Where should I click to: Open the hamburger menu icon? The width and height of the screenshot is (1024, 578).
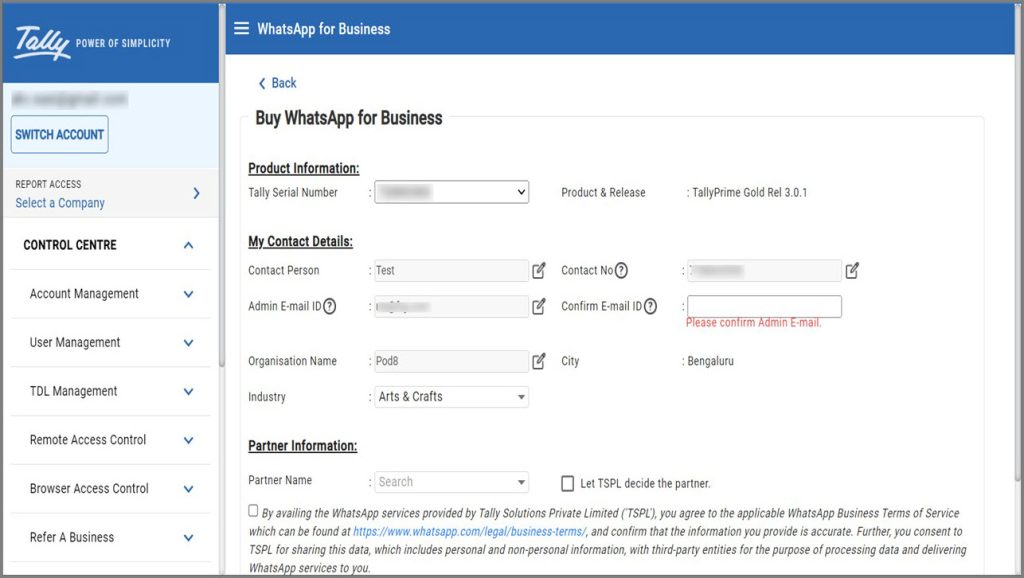pyautogui.click(x=242, y=28)
